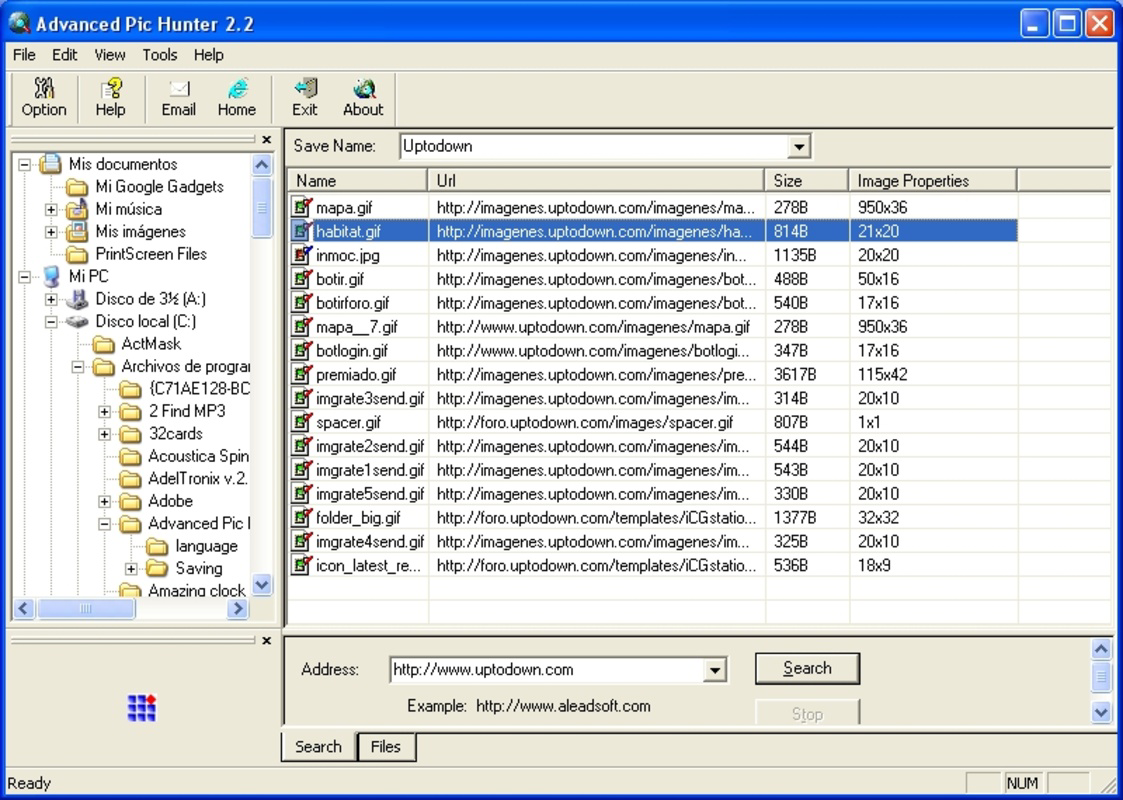
Task: Select the PrintScreen Files folder
Action: [151, 254]
